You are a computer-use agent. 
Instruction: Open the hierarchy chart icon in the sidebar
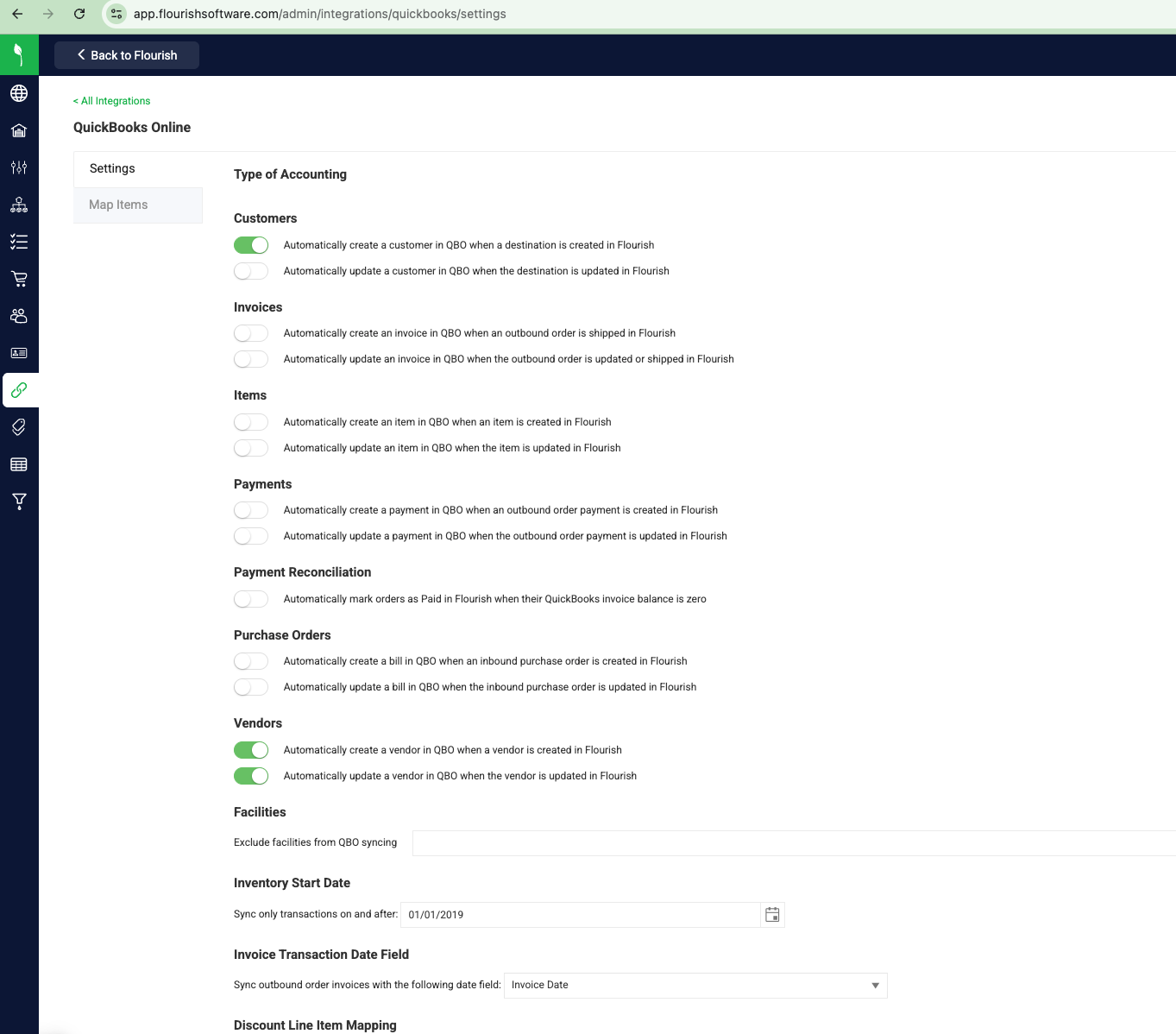tap(19, 205)
